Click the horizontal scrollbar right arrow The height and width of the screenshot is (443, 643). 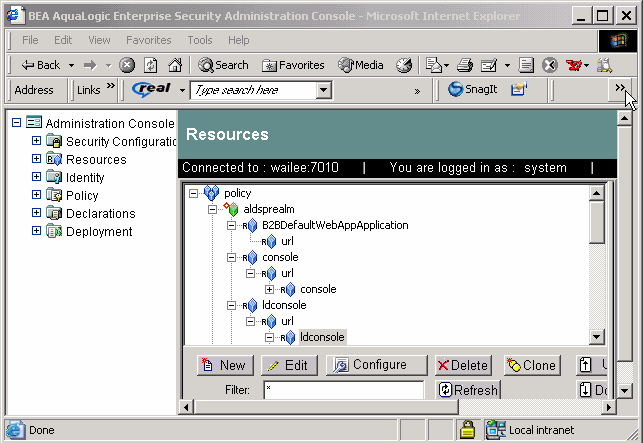tap(609, 407)
